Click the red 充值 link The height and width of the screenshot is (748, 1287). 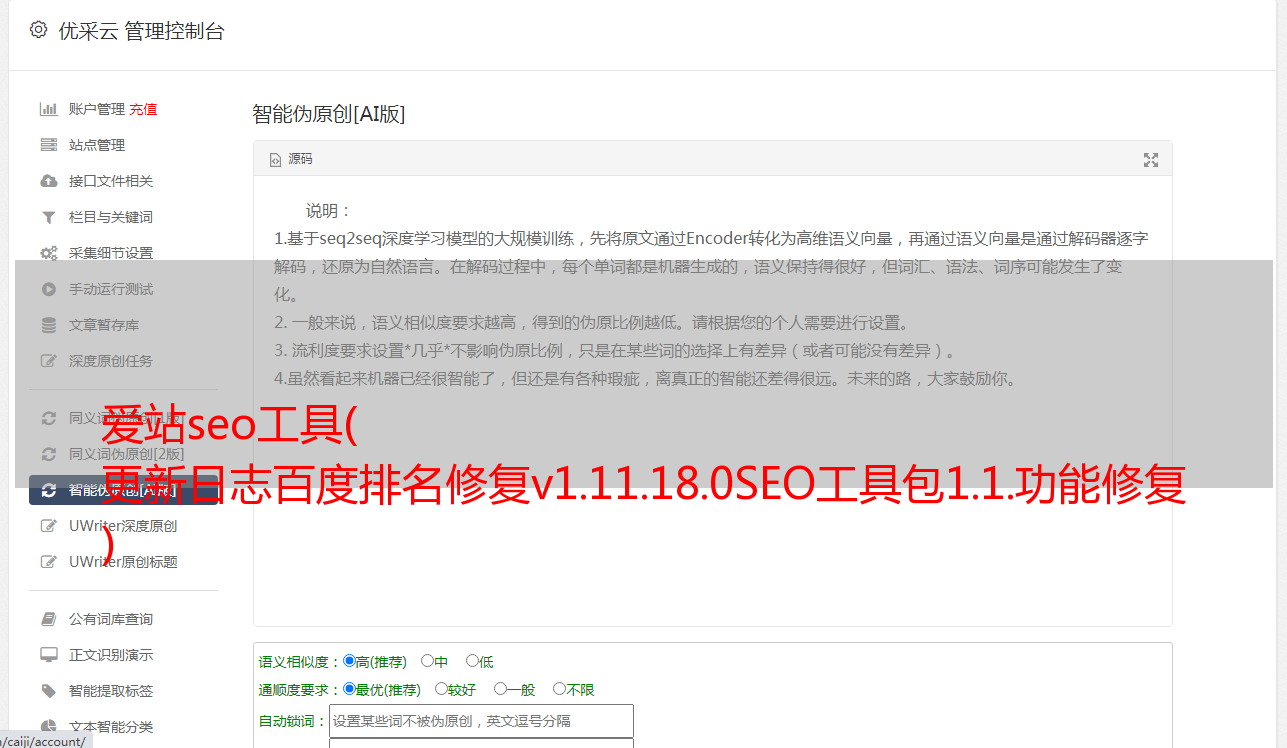(143, 109)
